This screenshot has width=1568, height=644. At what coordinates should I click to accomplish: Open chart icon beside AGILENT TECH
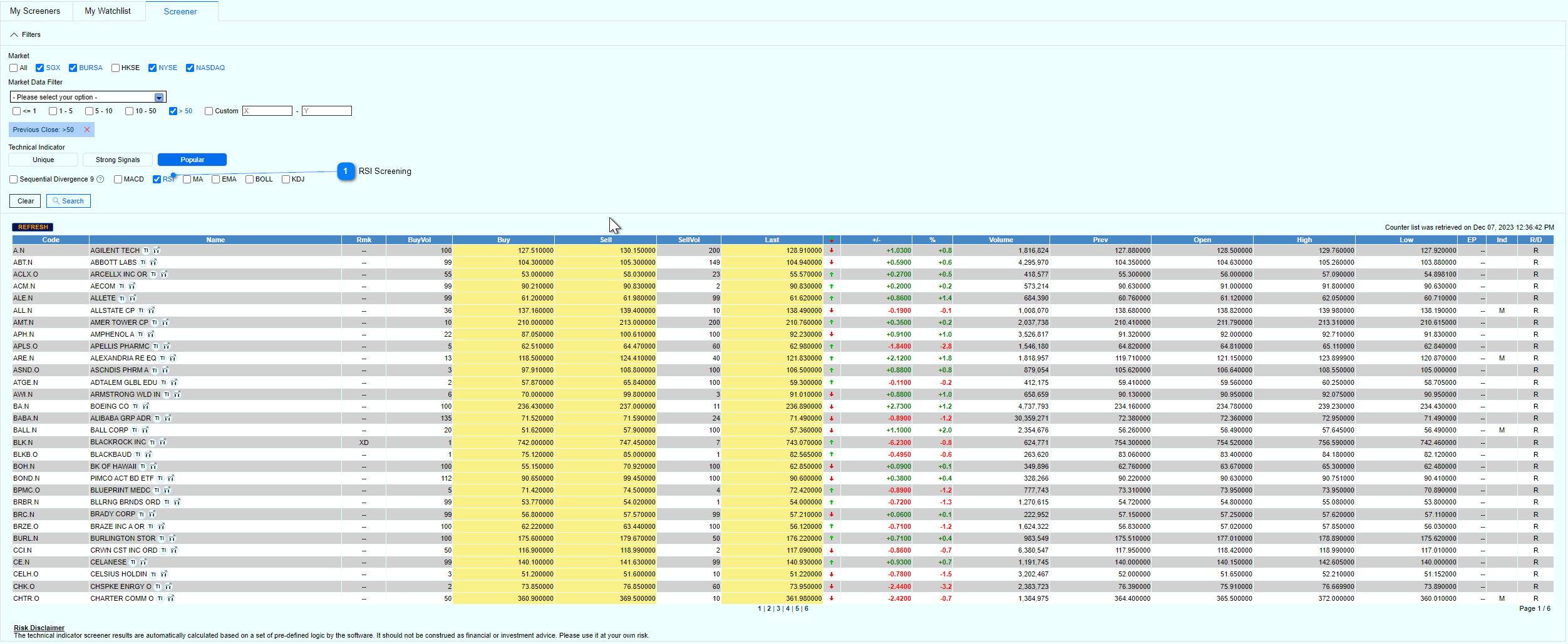point(157,250)
